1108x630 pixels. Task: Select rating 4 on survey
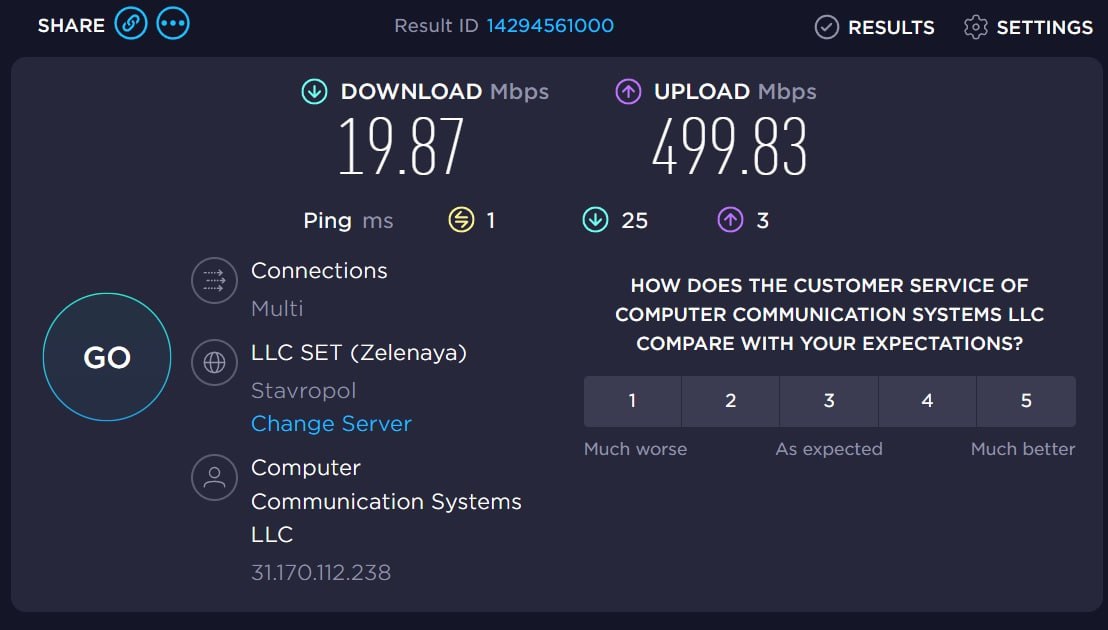[x=927, y=401]
